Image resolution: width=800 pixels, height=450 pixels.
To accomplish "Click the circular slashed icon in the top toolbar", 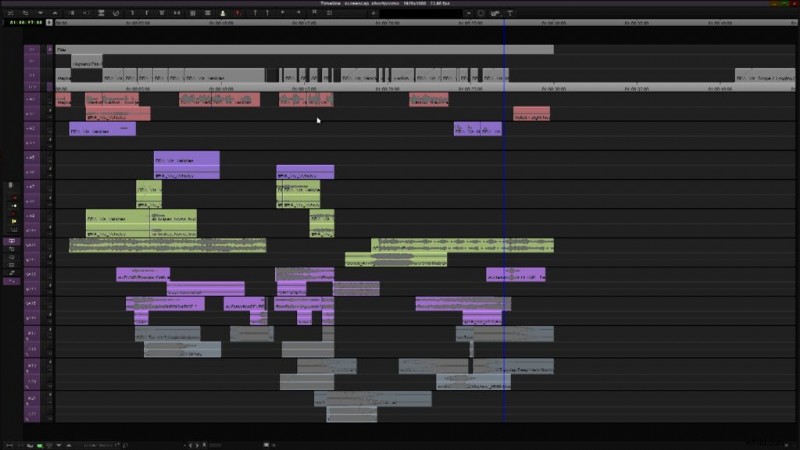I will click(116, 13).
